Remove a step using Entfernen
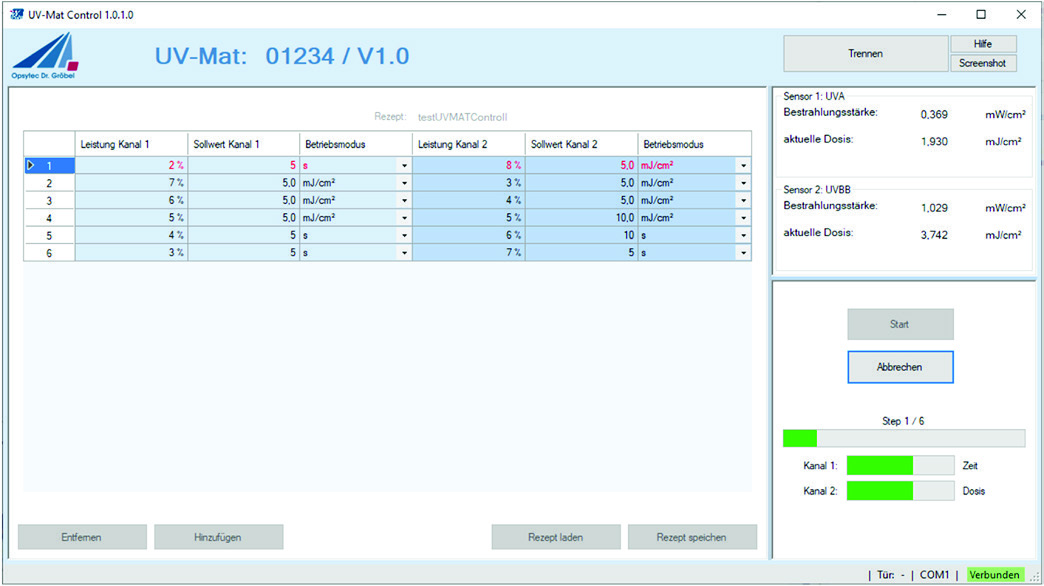 (x=82, y=537)
